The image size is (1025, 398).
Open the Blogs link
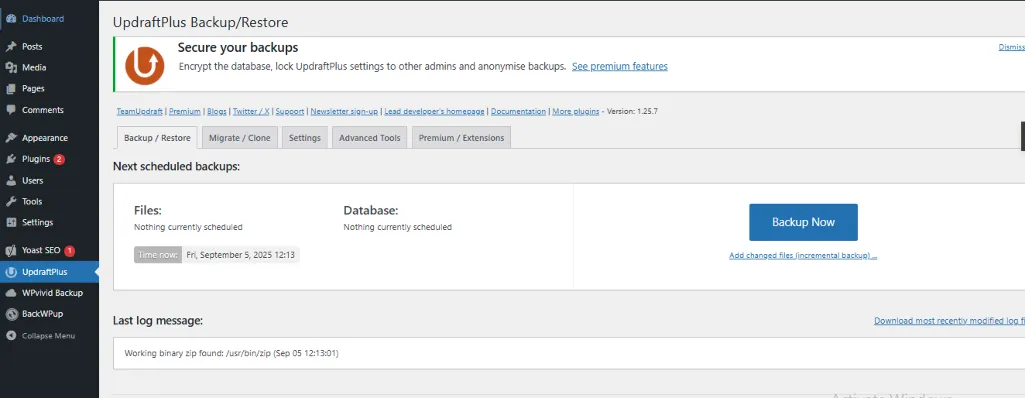(x=217, y=111)
